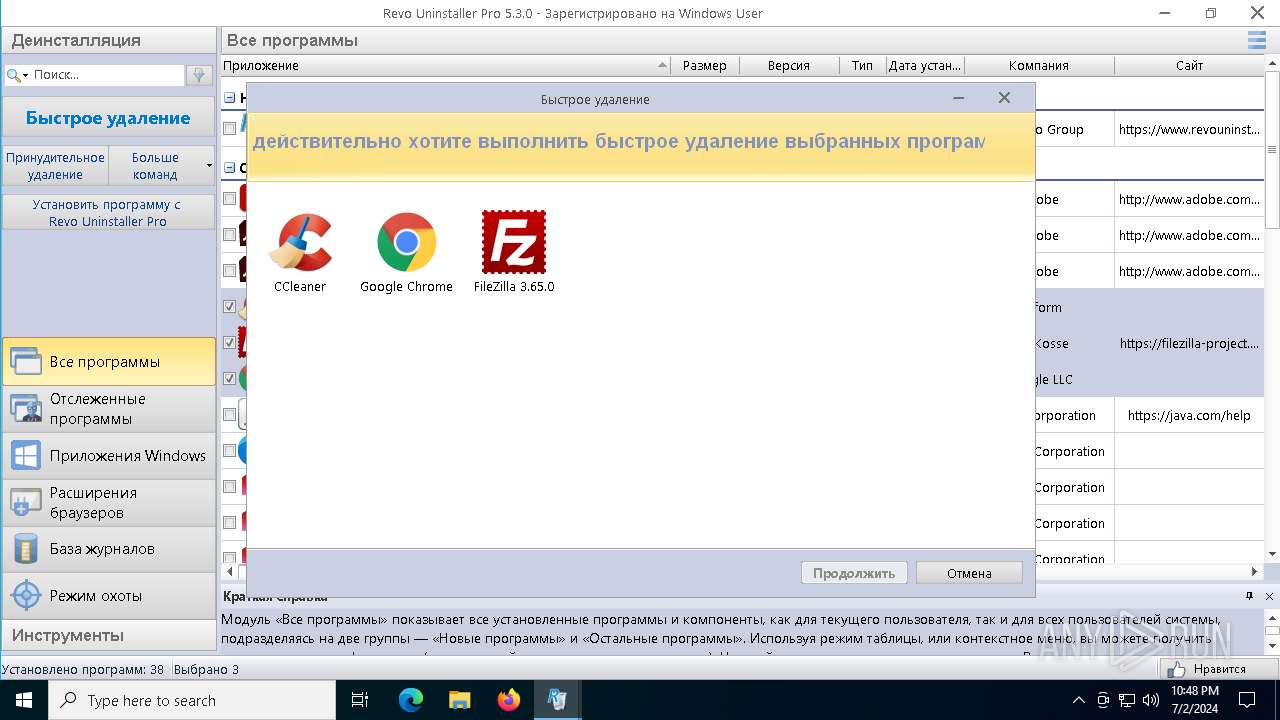The width and height of the screenshot is (1280, 720).
Task: Click the Продолжить button in the dialog
Action: [854, 573]
